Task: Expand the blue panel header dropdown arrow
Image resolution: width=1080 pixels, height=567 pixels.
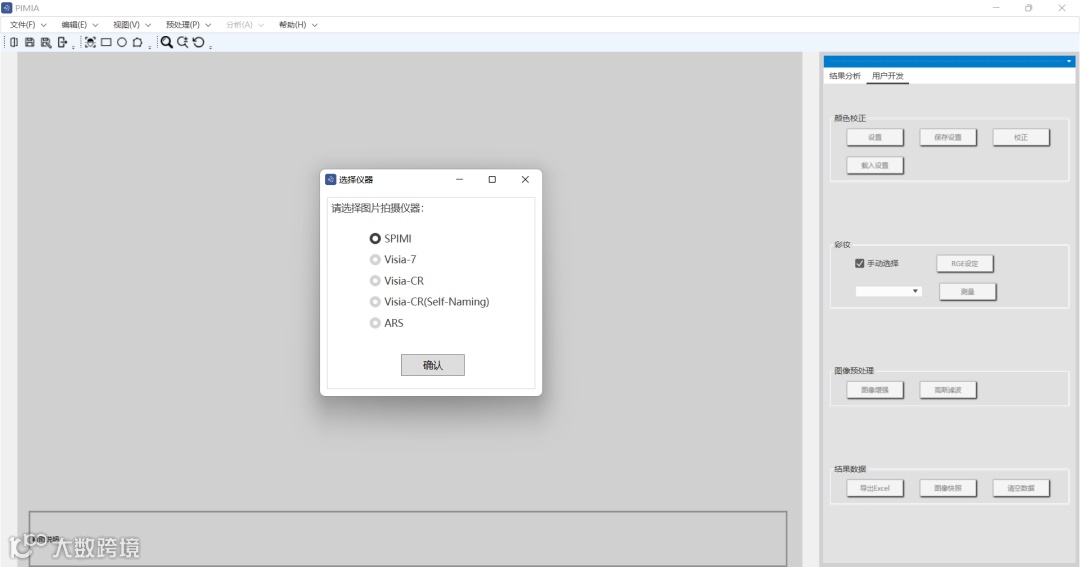Action: tap(1069, 61)
